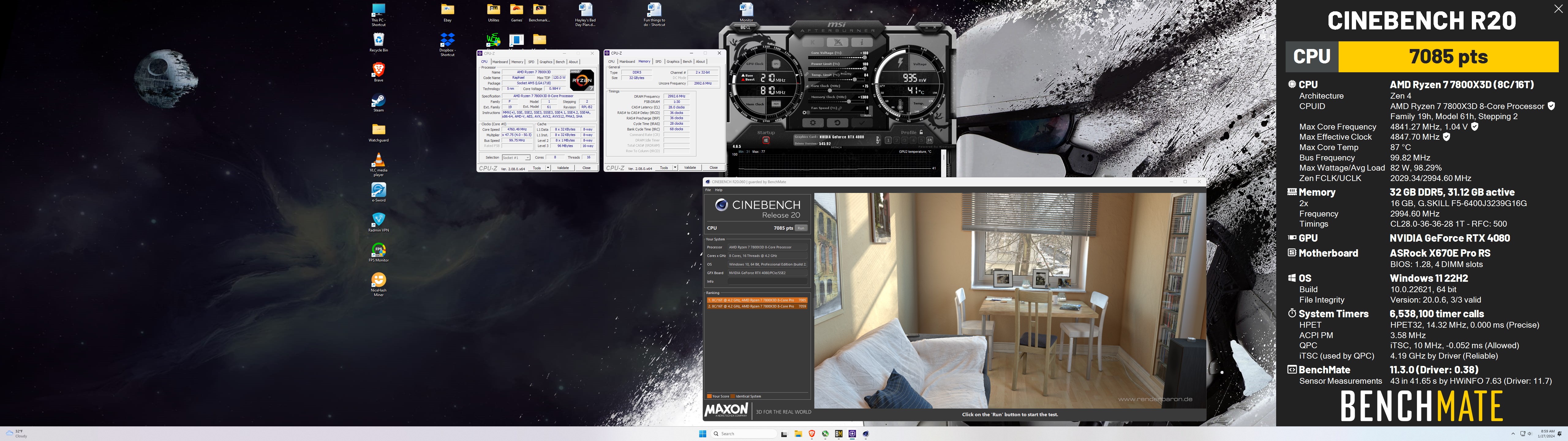Switch to Mainboard tab in left CPU-Z
This screenshot has width=1568, height=441.
pyautogui.click(x=500, y=62)
